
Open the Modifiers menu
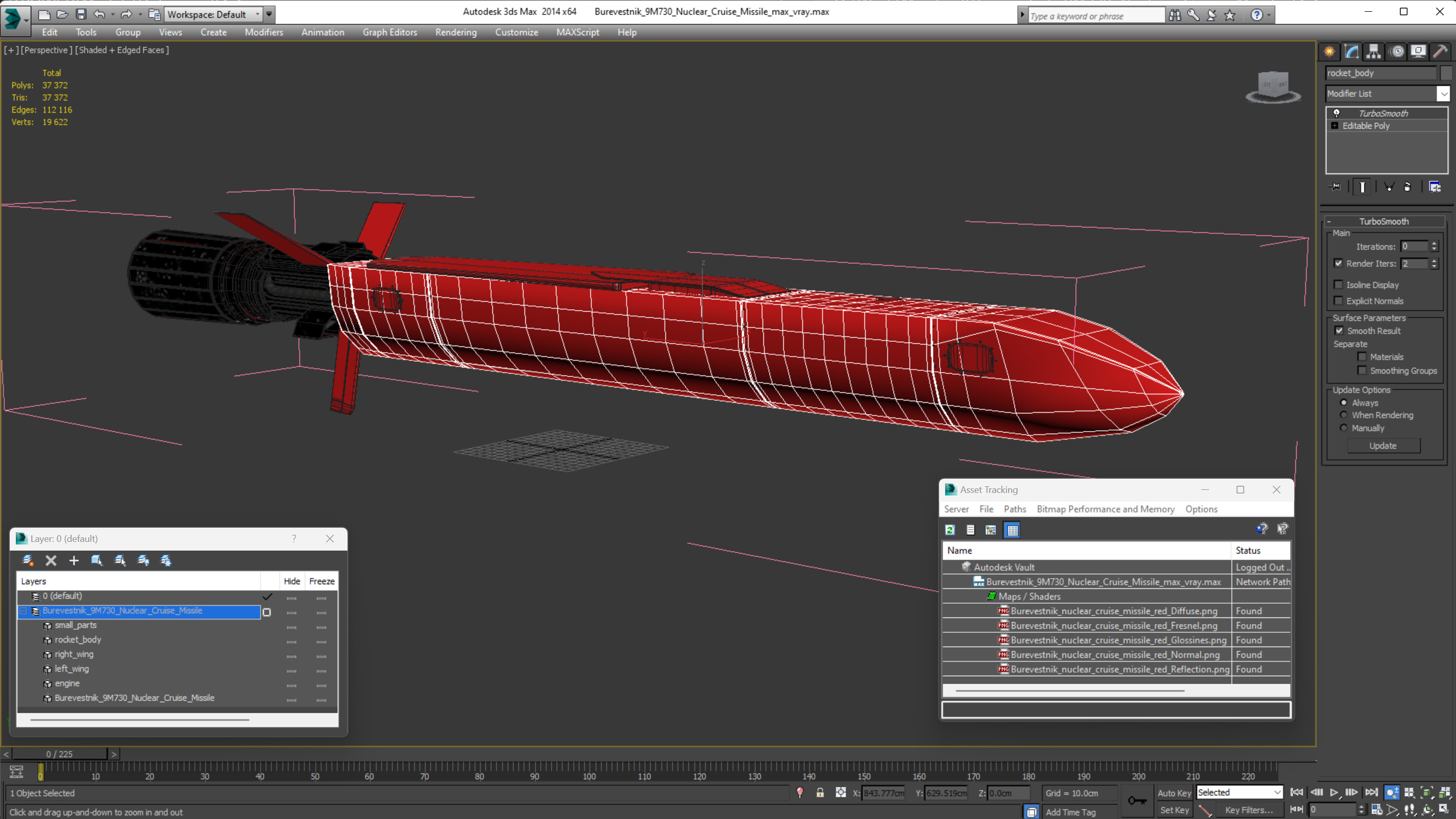point(263,32)
